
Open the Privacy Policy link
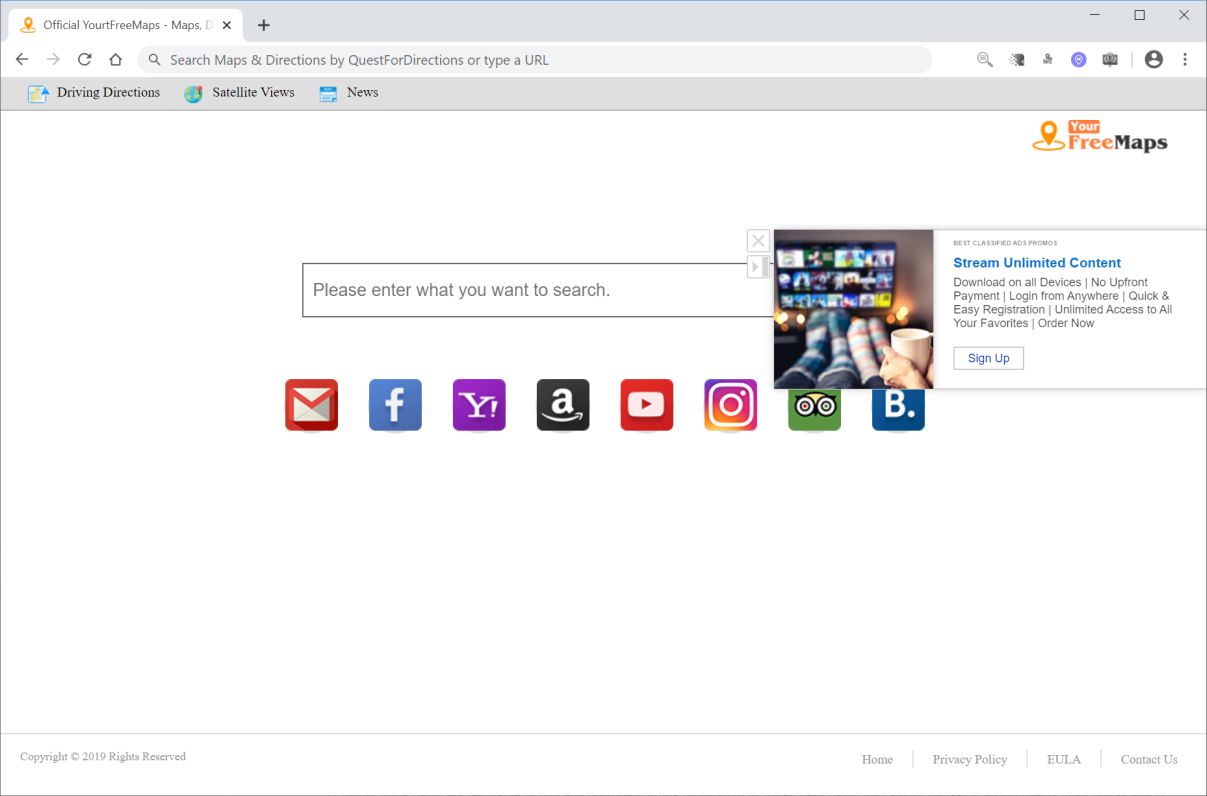coord(969,759)
